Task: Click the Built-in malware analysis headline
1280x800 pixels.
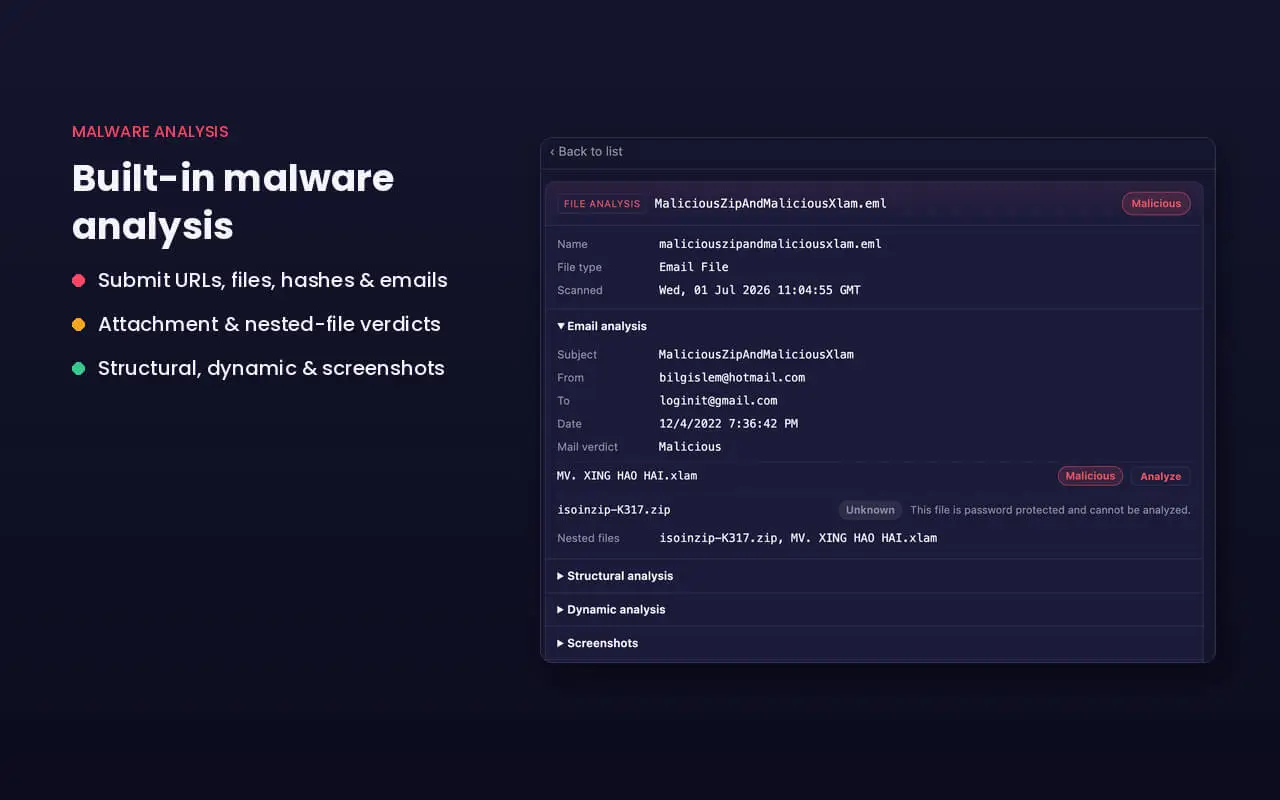Action: [x=233, y=202]
